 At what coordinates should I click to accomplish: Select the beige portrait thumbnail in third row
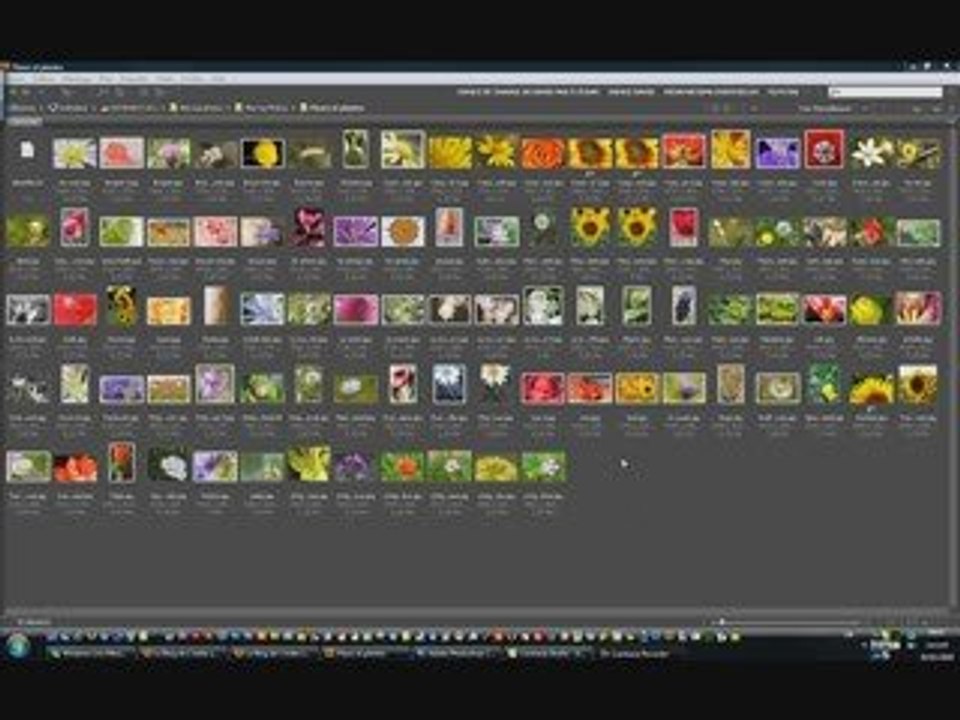coord(216,305)
